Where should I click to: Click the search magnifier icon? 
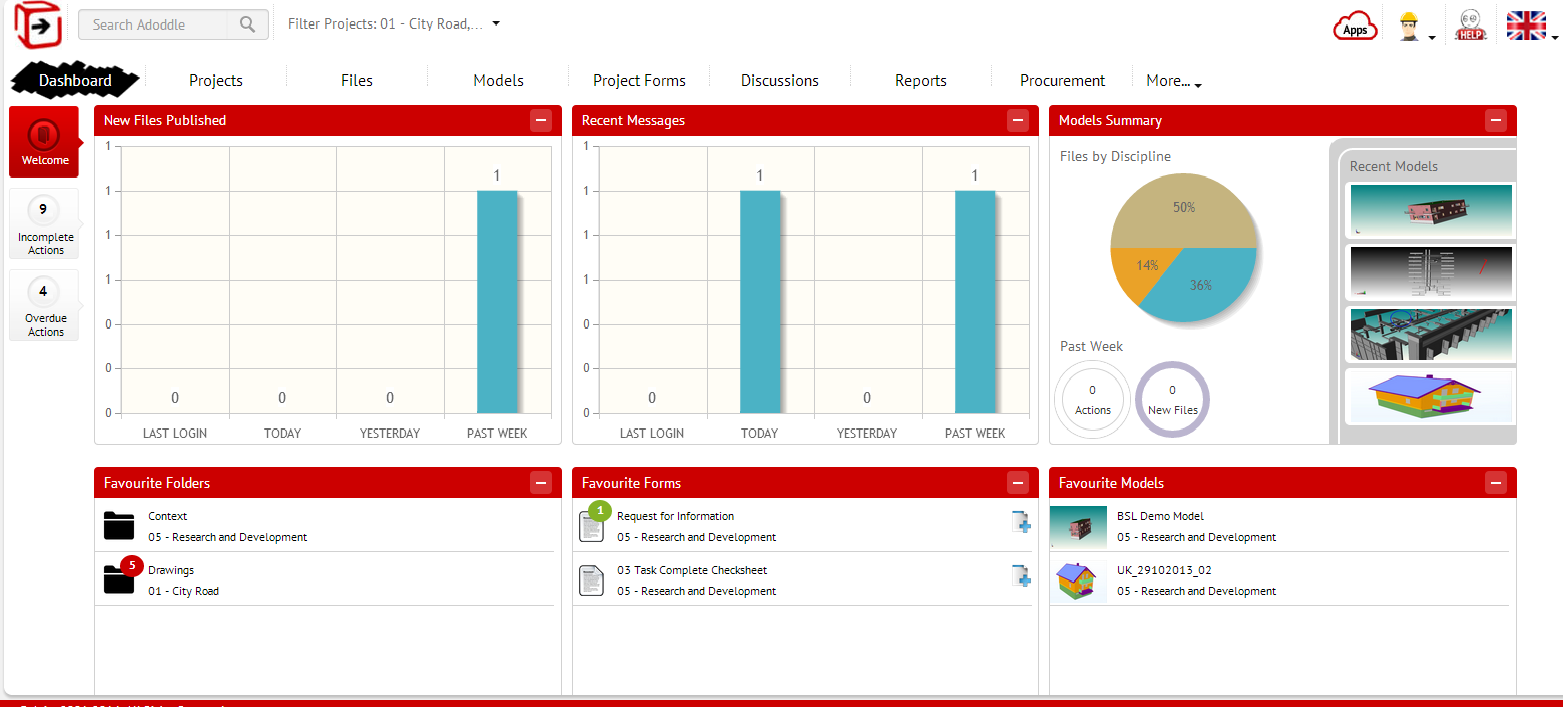tap(248, 25)
